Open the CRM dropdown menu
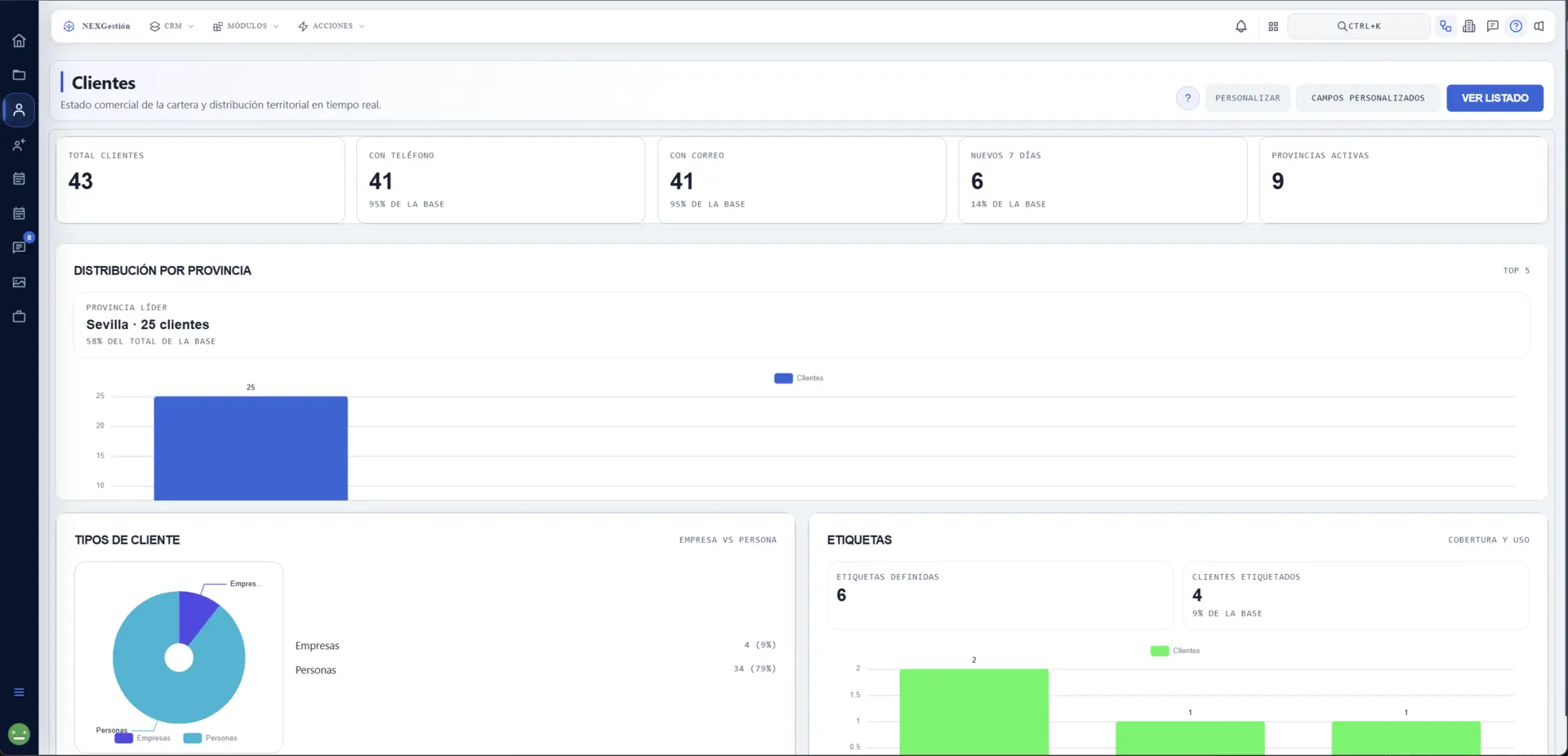1568x756 pixels. (172, 26)
